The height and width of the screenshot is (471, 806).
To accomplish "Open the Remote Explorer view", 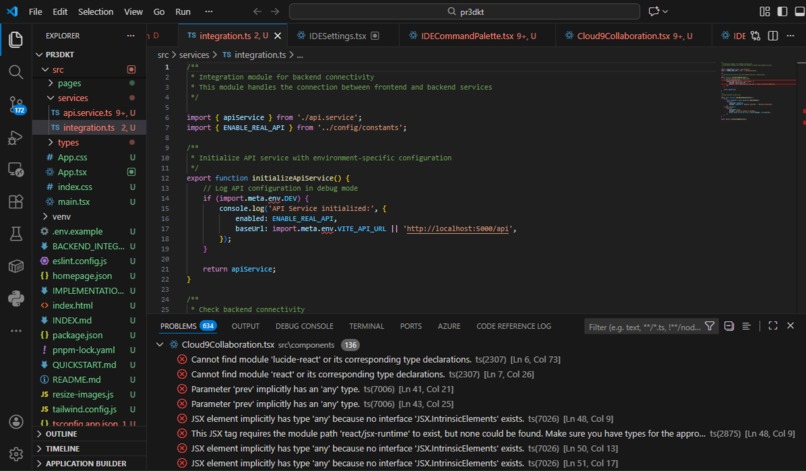I will (x=15, y=170).
